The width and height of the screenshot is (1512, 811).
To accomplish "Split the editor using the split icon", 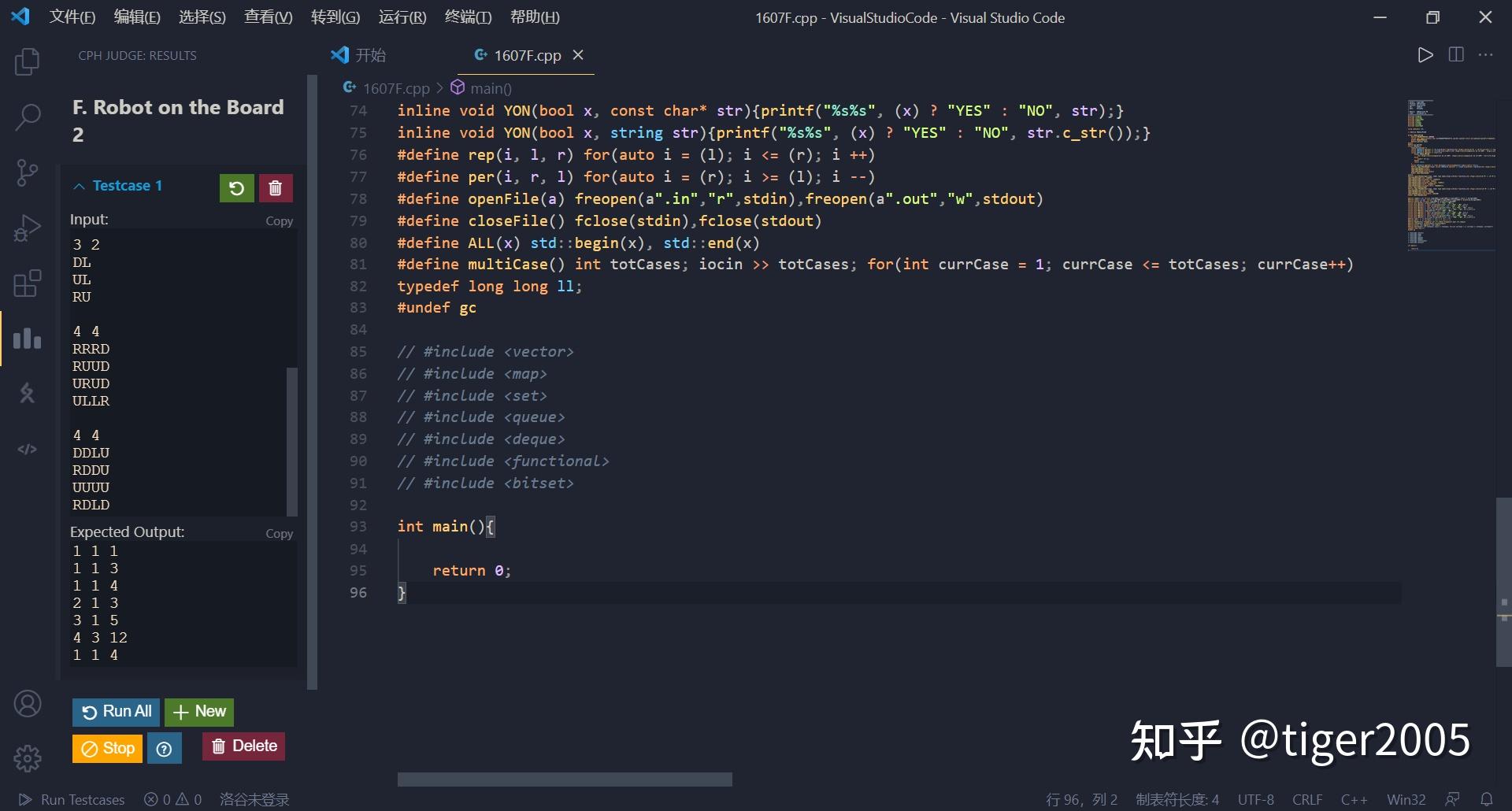I will click(x=1456, y=54).
